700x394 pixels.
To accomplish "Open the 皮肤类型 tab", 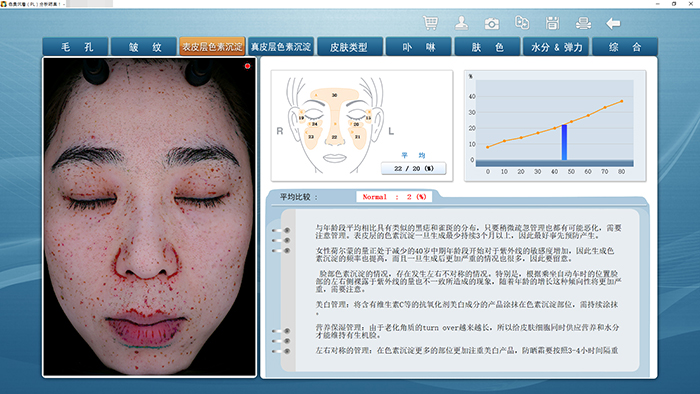I will click(350, 47).
